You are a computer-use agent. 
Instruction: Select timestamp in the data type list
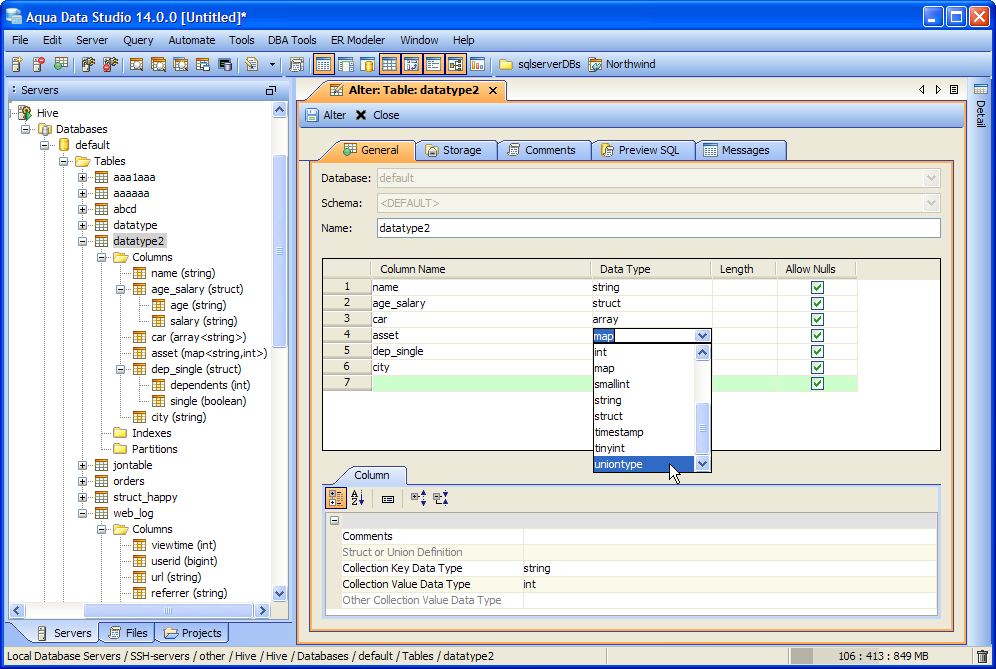click(643, 432)
